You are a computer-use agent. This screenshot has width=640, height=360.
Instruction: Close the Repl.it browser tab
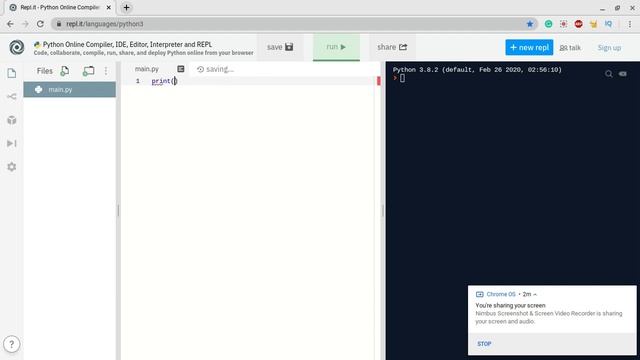[x=109, y=7]
